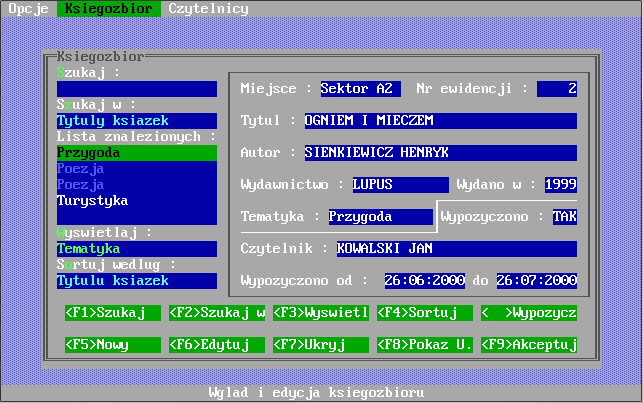Click the F2 Szukaj w button
The height and width of the screenshot is (403, 643).
pyautogui.click(x=217, y=313)
